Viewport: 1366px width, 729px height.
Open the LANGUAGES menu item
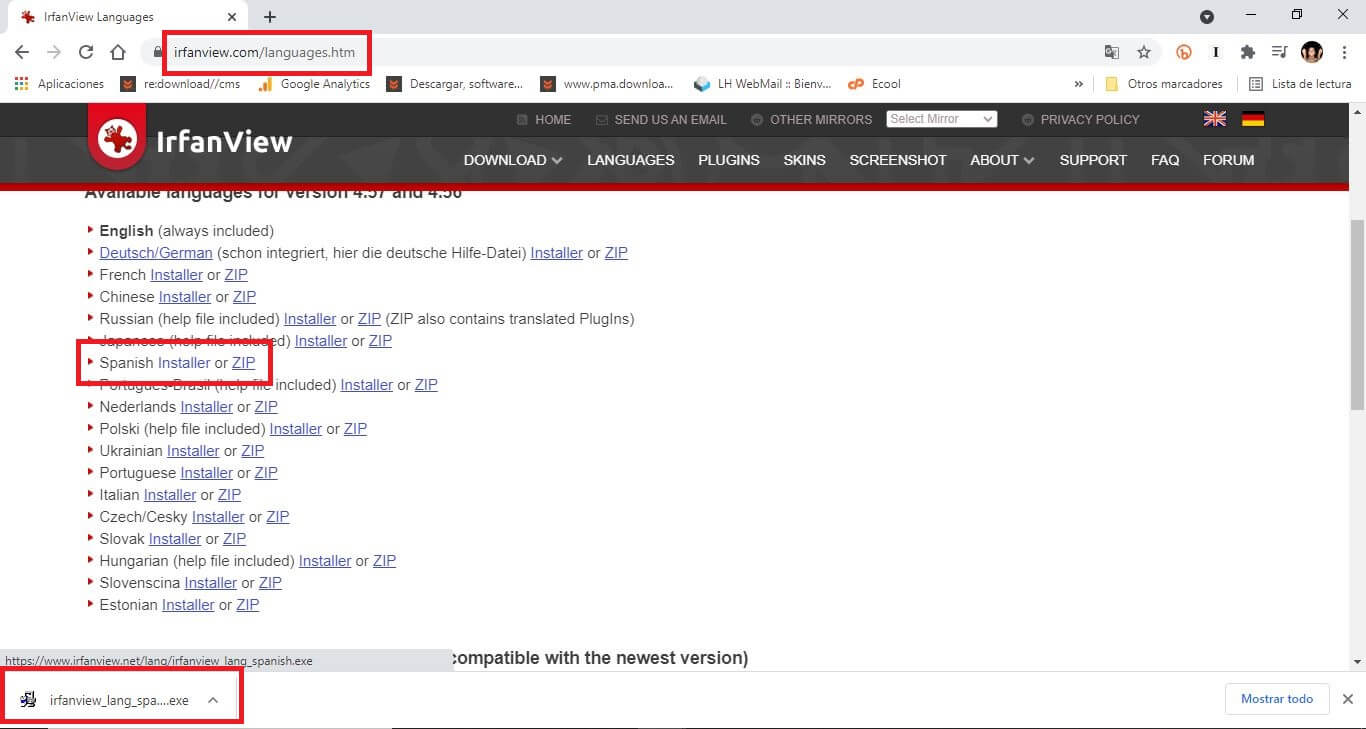[x=631, y=160]
